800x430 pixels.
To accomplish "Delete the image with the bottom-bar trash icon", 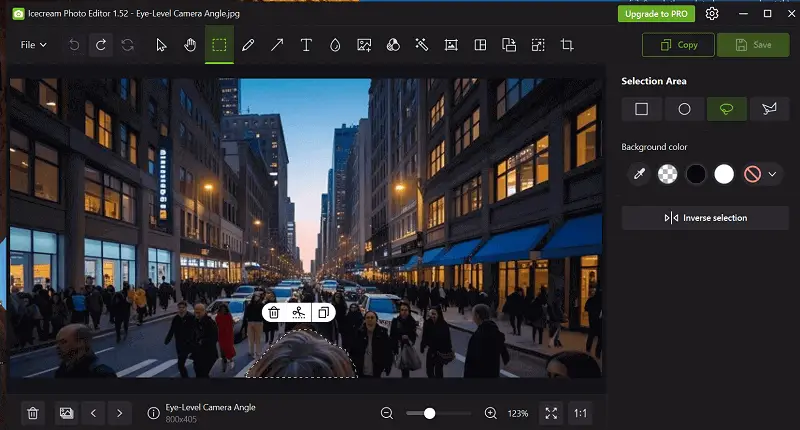I will (x=33, y=413).
